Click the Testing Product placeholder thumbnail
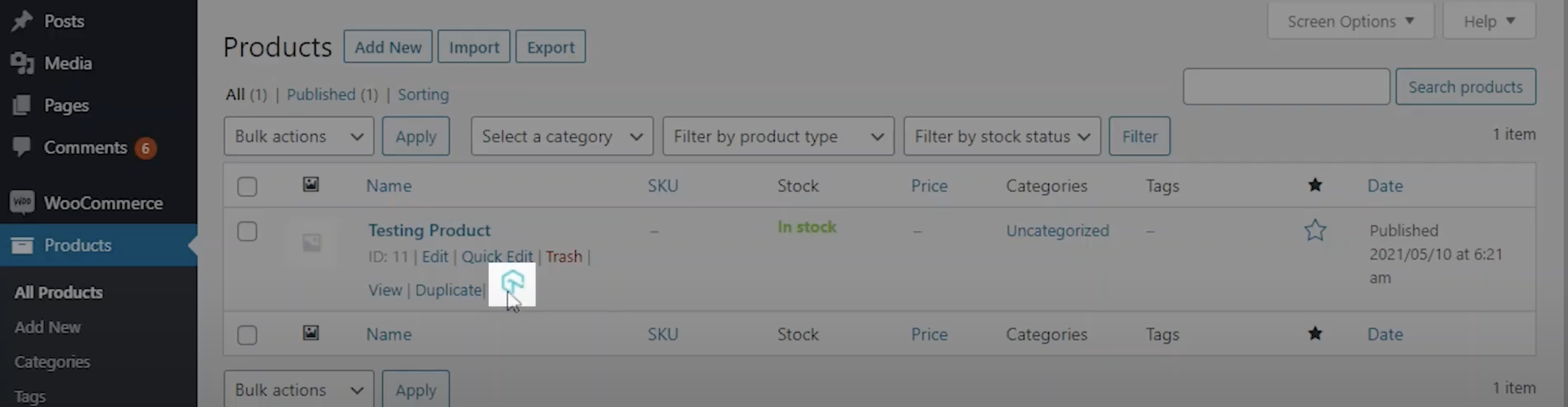 [311, 243]
